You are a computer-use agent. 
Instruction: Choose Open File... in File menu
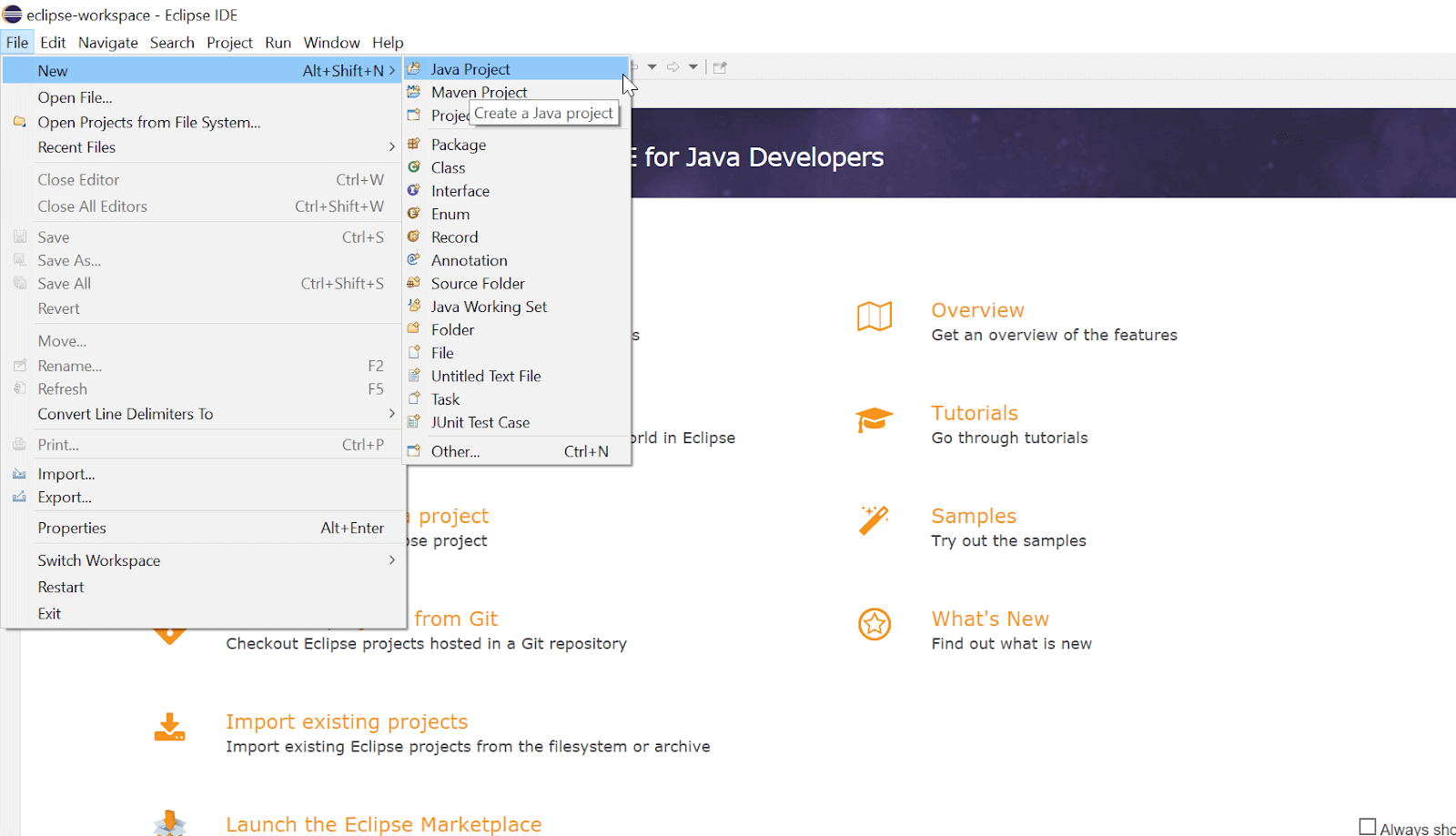[x=203, y=97]
